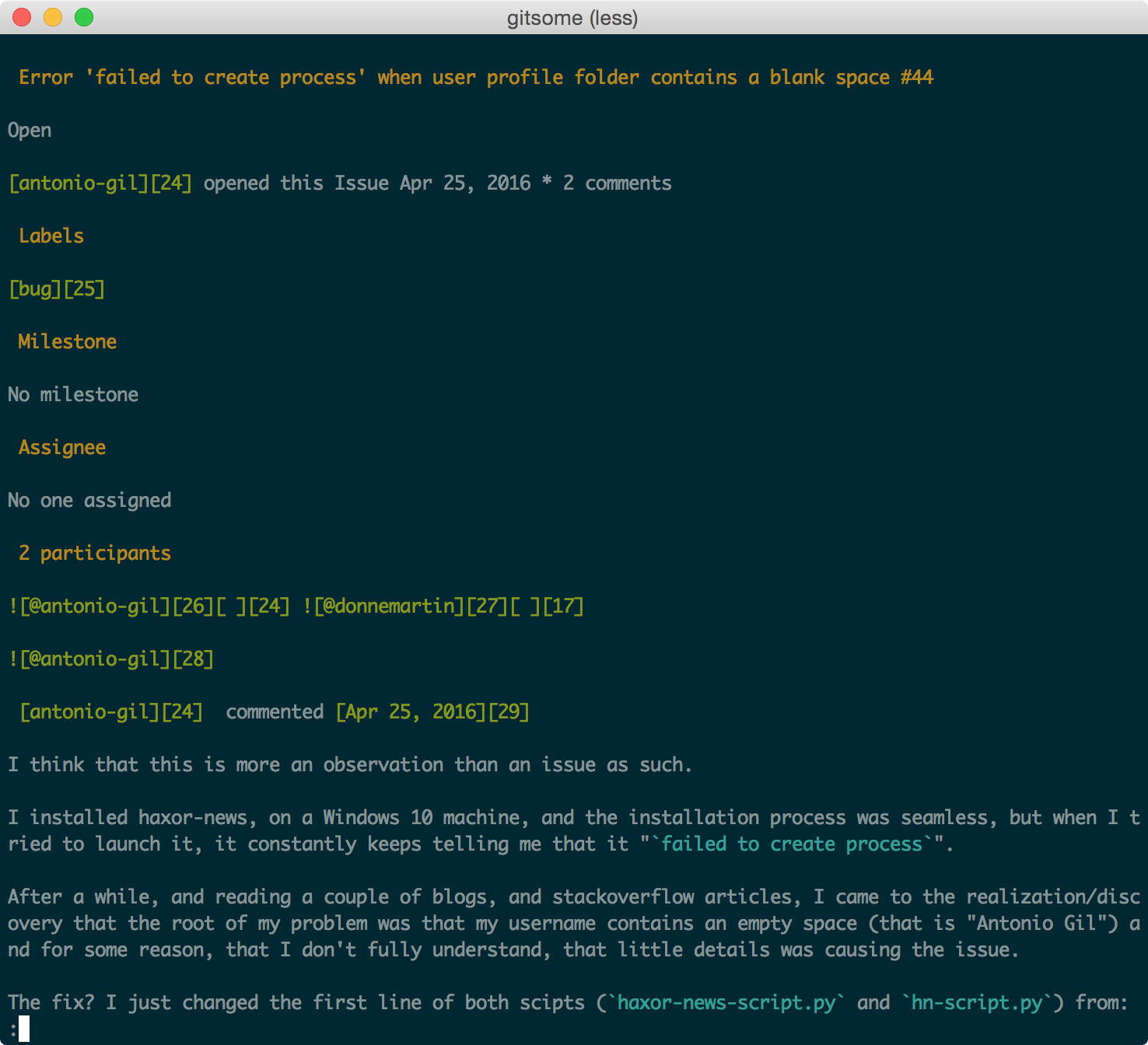1148x1045 pixels.
Task: Click the less prompt cursor at bottom
Action: [24, 1029]
